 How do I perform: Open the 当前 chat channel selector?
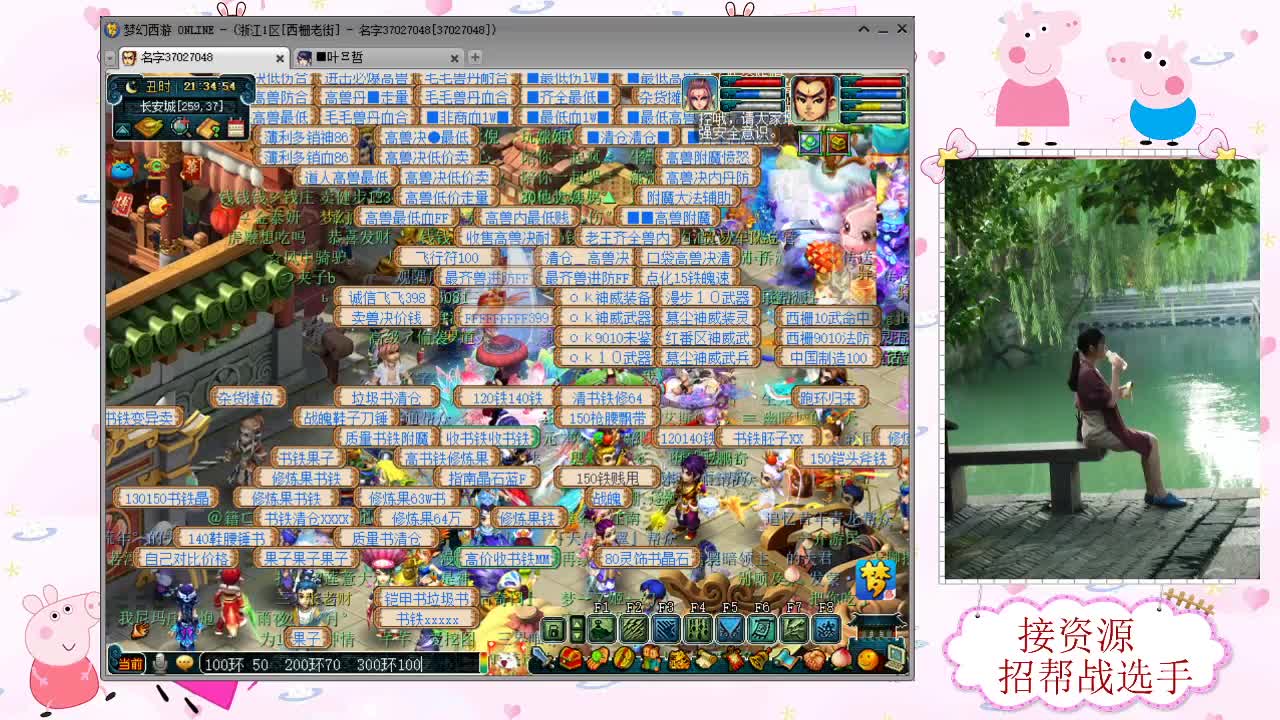click(130, 663)
